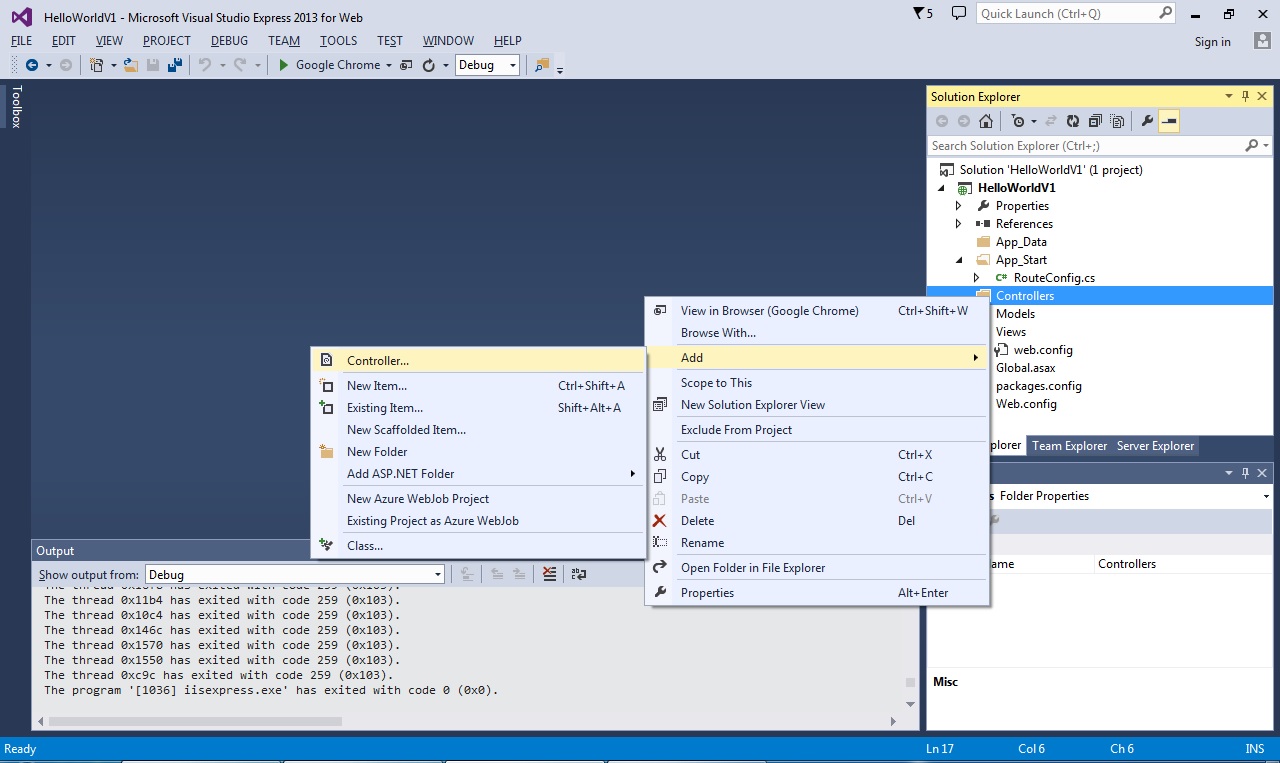Click the Save All toolbar icon
The image size is (1280, 763).
(175, 65)
